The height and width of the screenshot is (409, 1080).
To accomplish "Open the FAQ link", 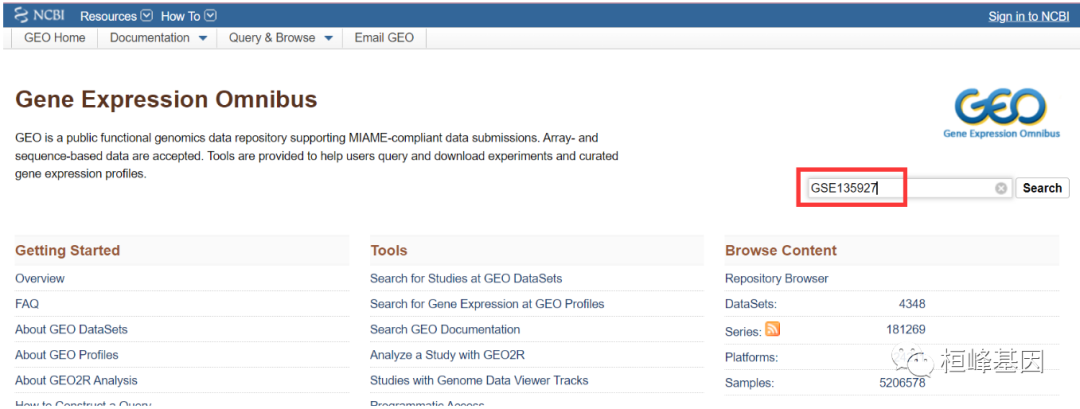I will 27,304.
